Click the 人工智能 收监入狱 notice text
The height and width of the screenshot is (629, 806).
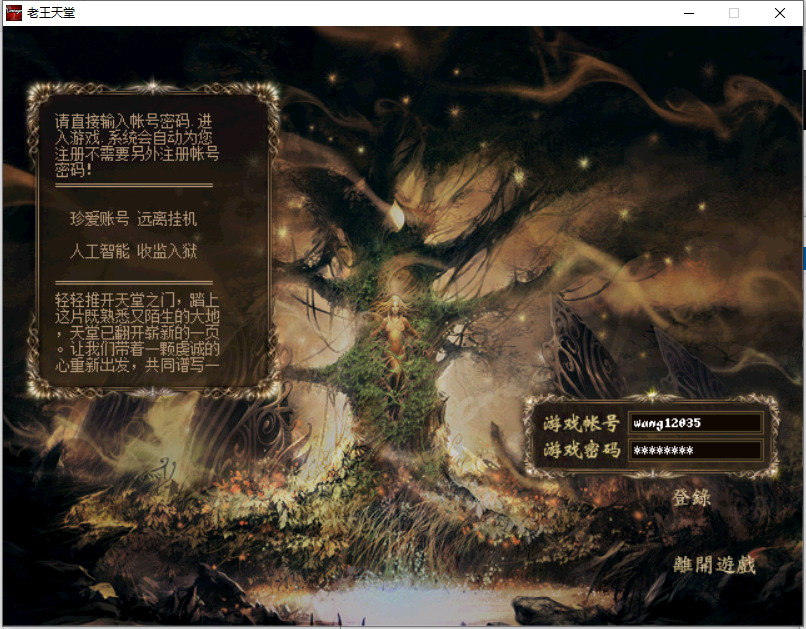point(133,251)
